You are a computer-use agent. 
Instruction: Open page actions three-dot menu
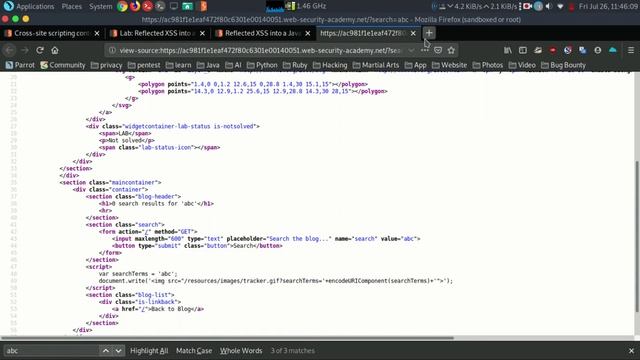coord(424,50)
